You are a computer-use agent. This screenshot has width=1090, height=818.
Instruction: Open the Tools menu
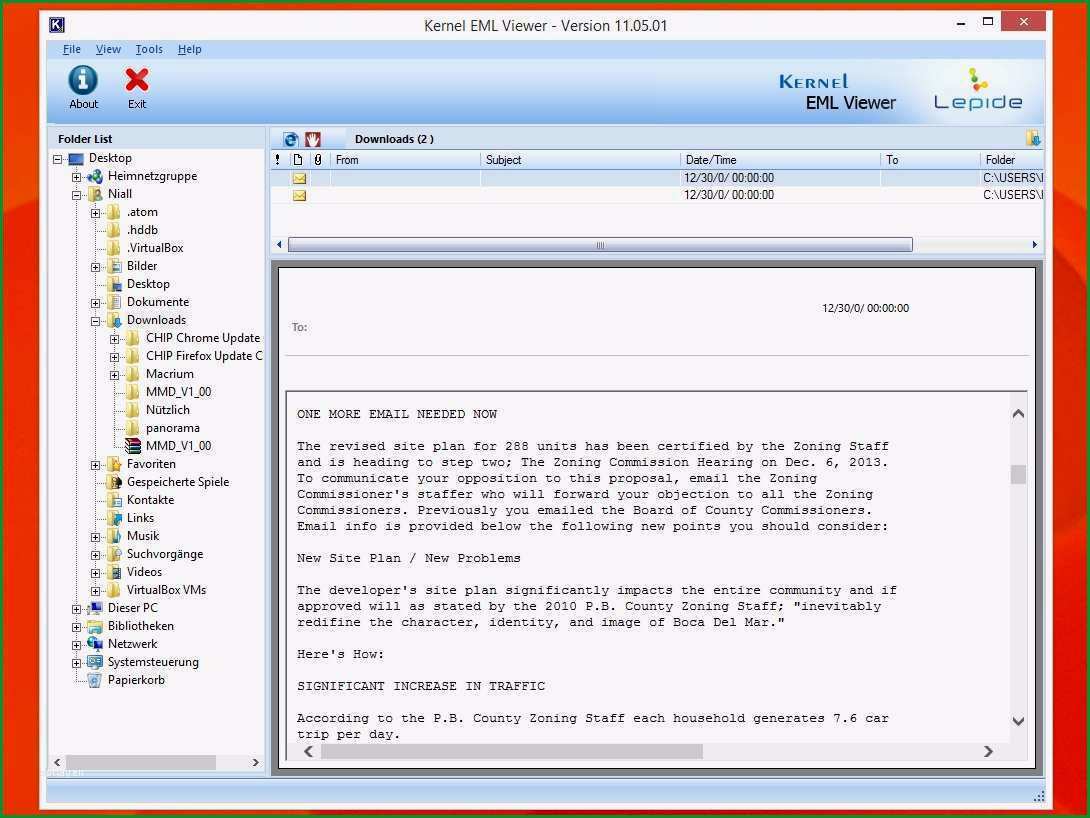point(149,49)
